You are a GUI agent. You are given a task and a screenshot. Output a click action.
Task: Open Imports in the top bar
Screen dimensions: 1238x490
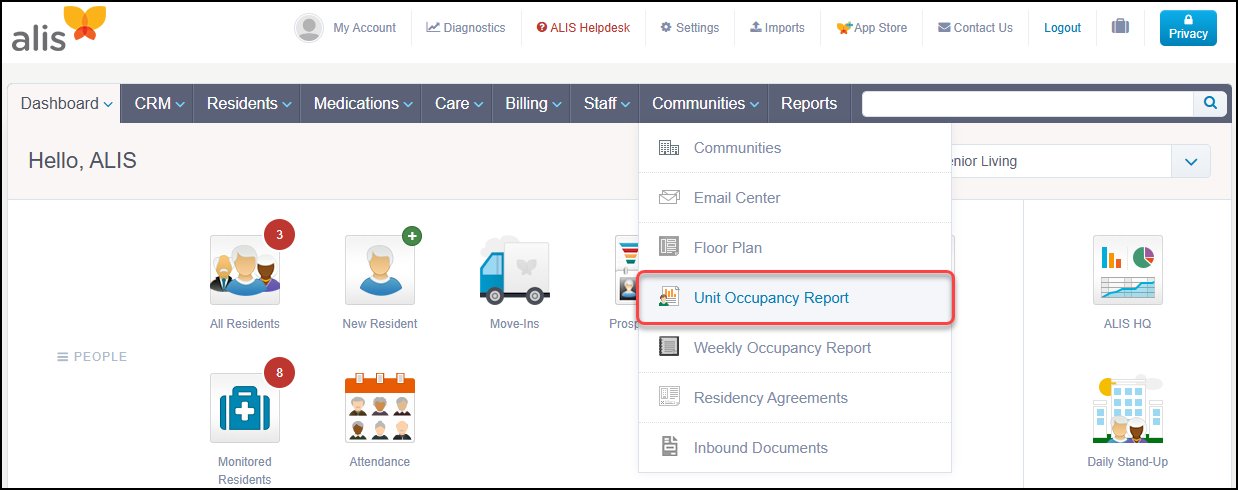(777, 28)
